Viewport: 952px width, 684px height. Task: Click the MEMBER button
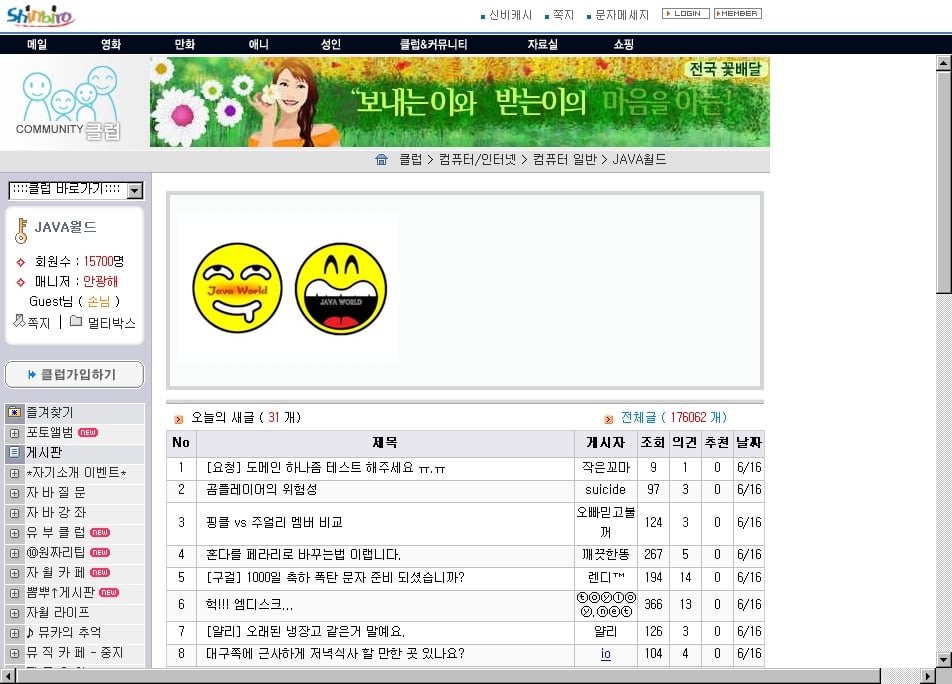pos(738,13)
